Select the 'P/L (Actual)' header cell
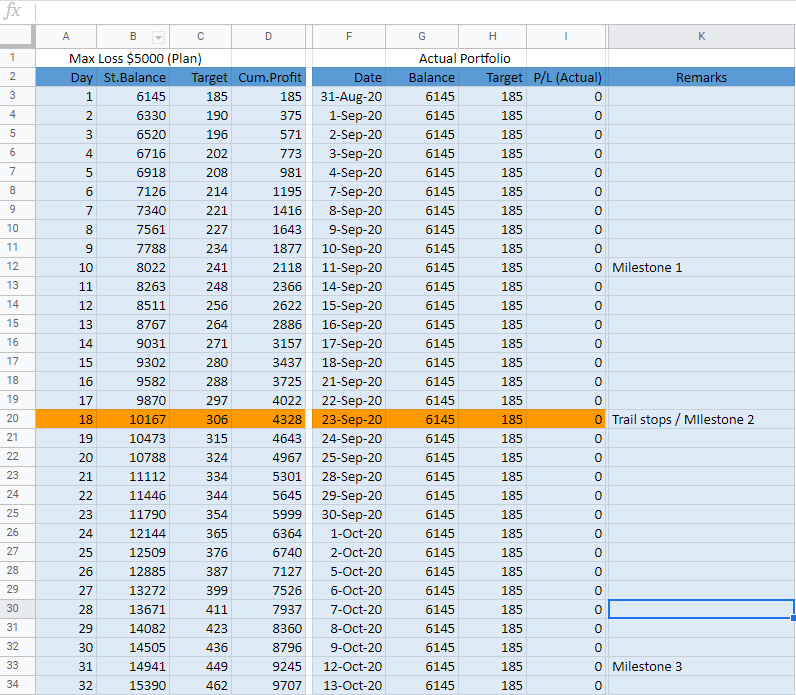The image size is (796, 695). pos(566,77)
